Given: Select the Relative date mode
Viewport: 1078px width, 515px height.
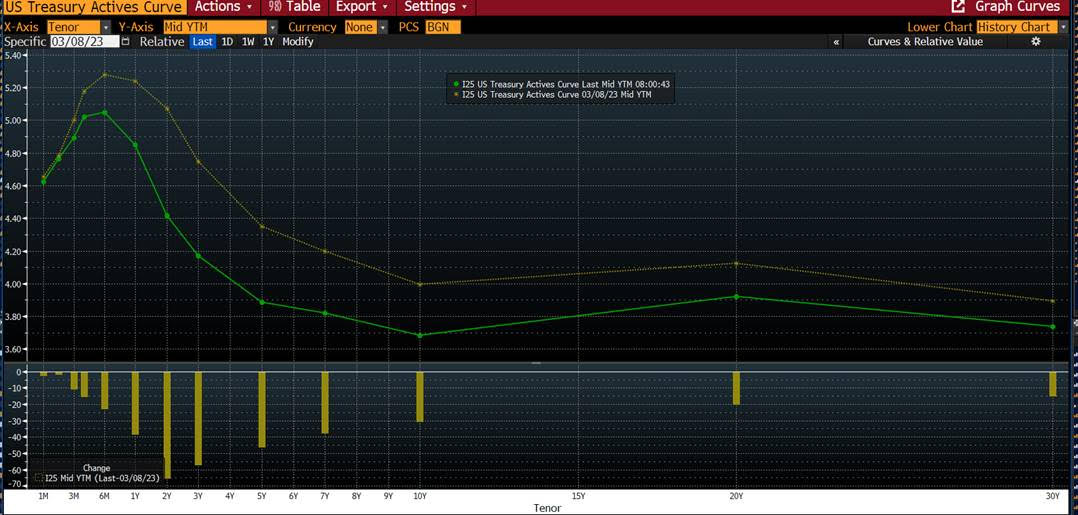Looking at the screenshot, I should [162, 41].
